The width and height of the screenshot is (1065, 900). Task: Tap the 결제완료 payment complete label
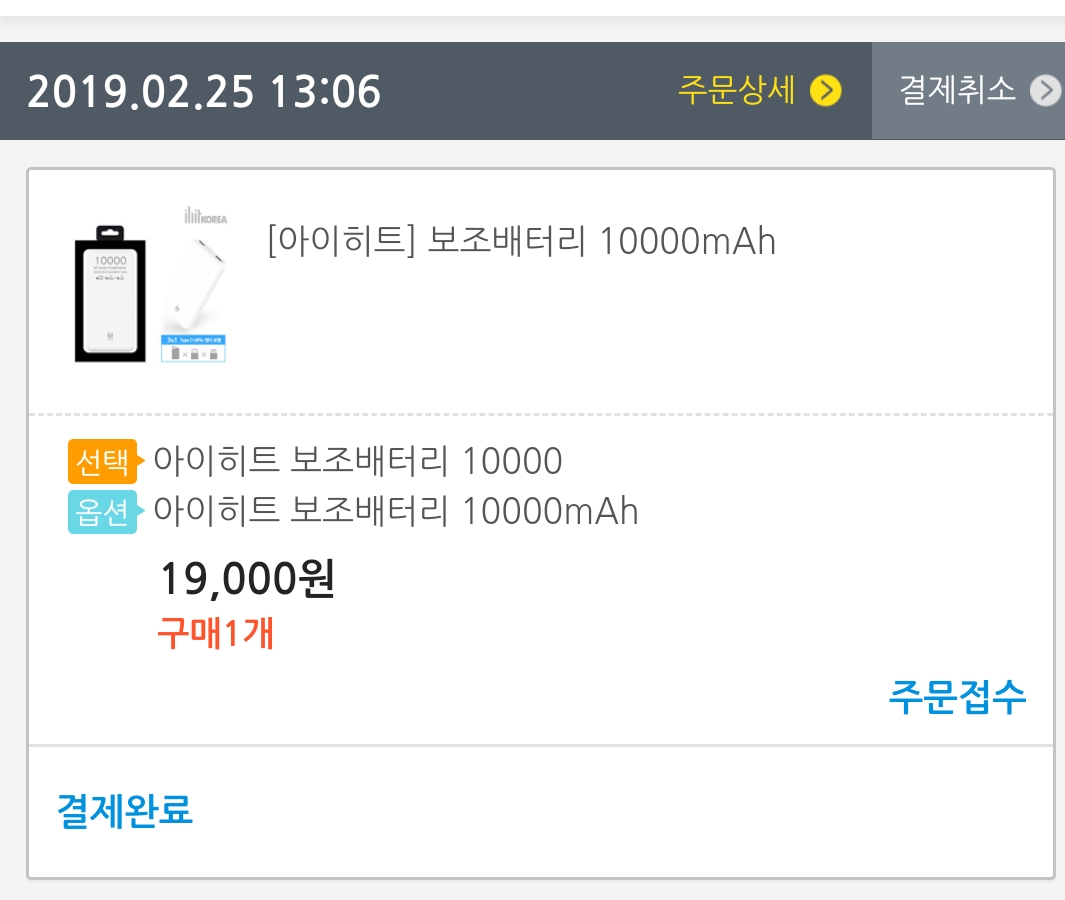point(125,810)
